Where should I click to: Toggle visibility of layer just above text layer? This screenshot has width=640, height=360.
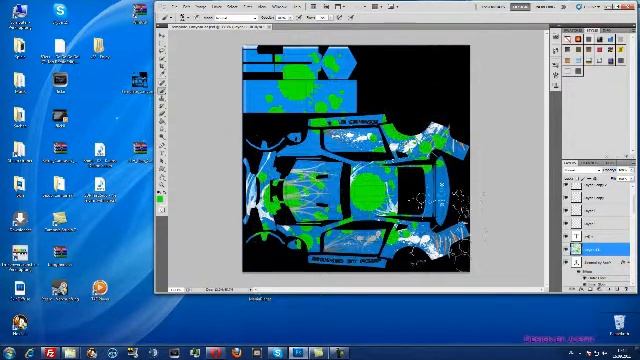(566, 223)
